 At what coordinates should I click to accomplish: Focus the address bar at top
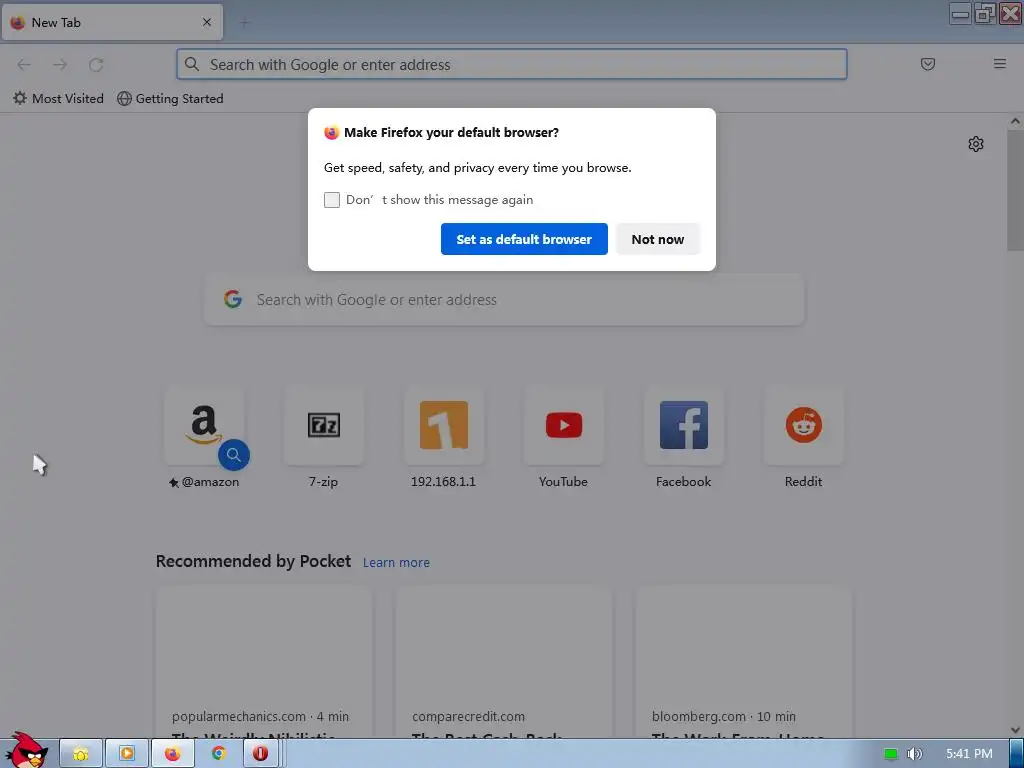[512, 64]
